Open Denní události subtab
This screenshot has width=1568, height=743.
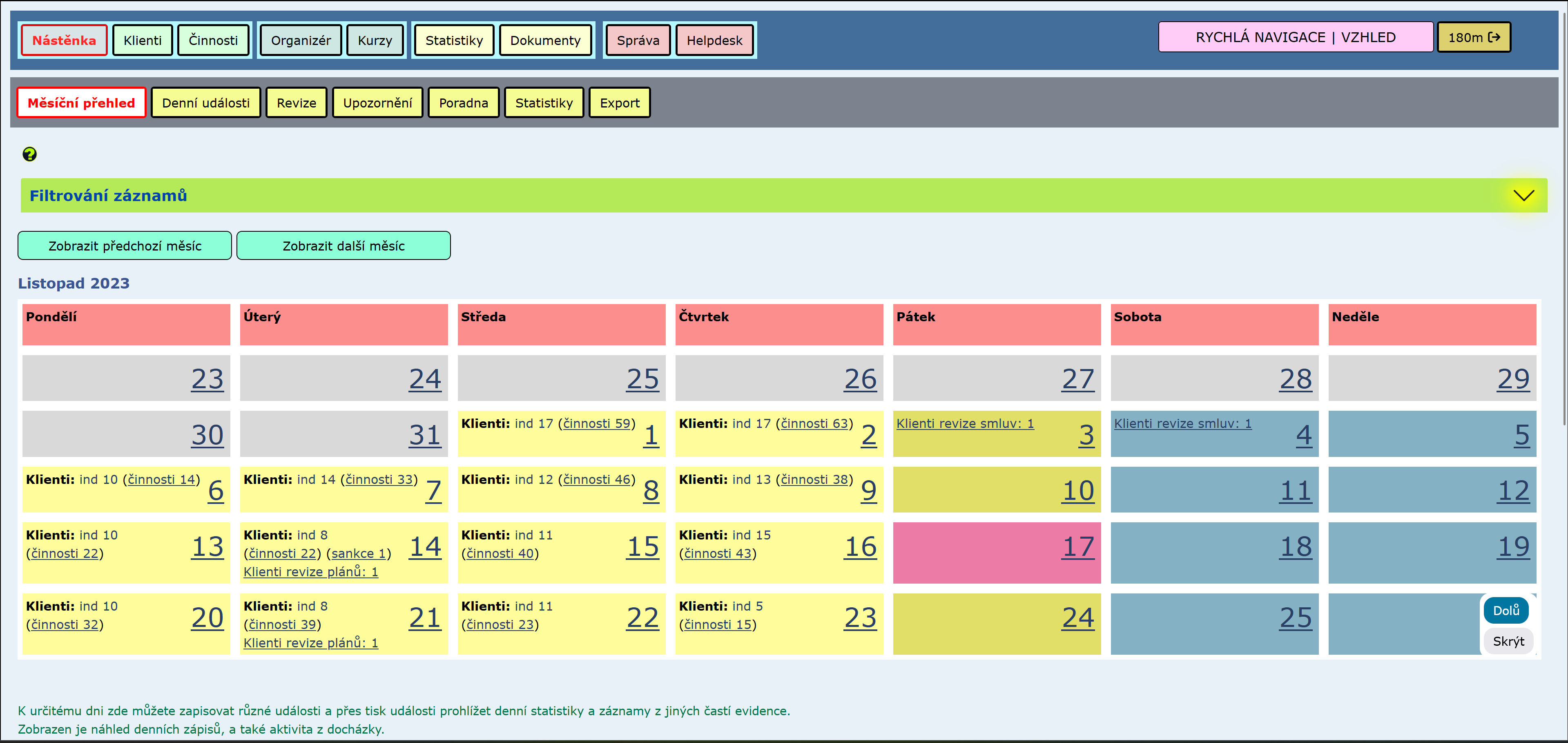(x=206, y=103)
